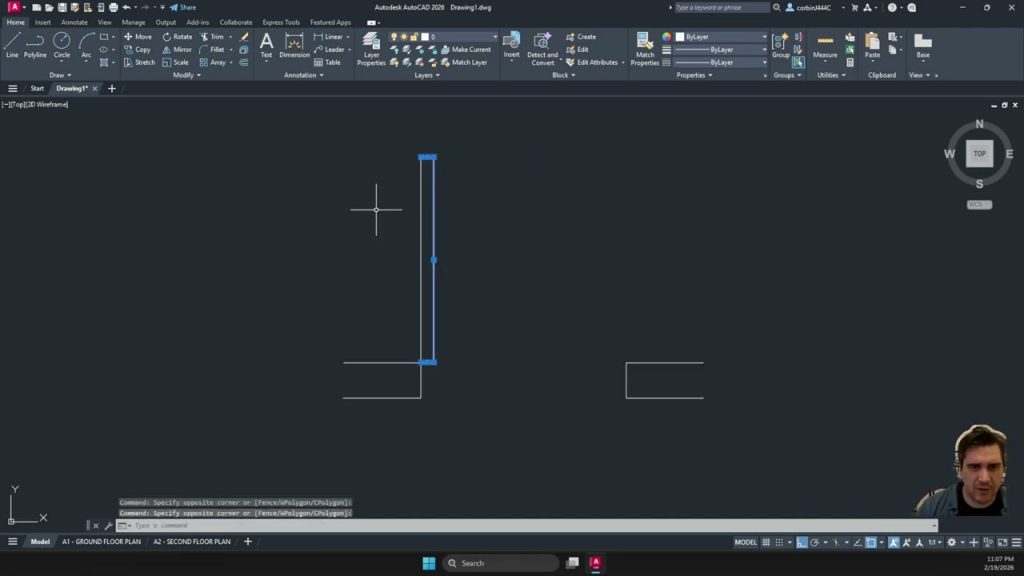This screenshot has height=576, width=1024.
Task: Select the Line drawing tool
Action: click(x=12, y=44)
